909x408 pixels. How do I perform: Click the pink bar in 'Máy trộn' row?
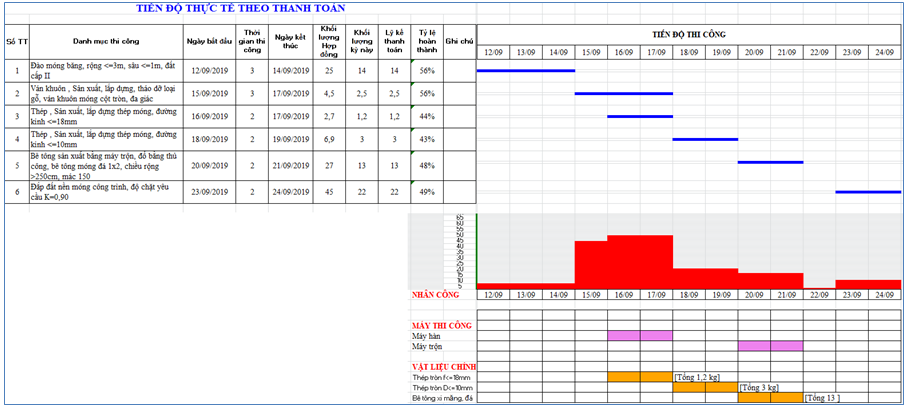coord(770,346)
